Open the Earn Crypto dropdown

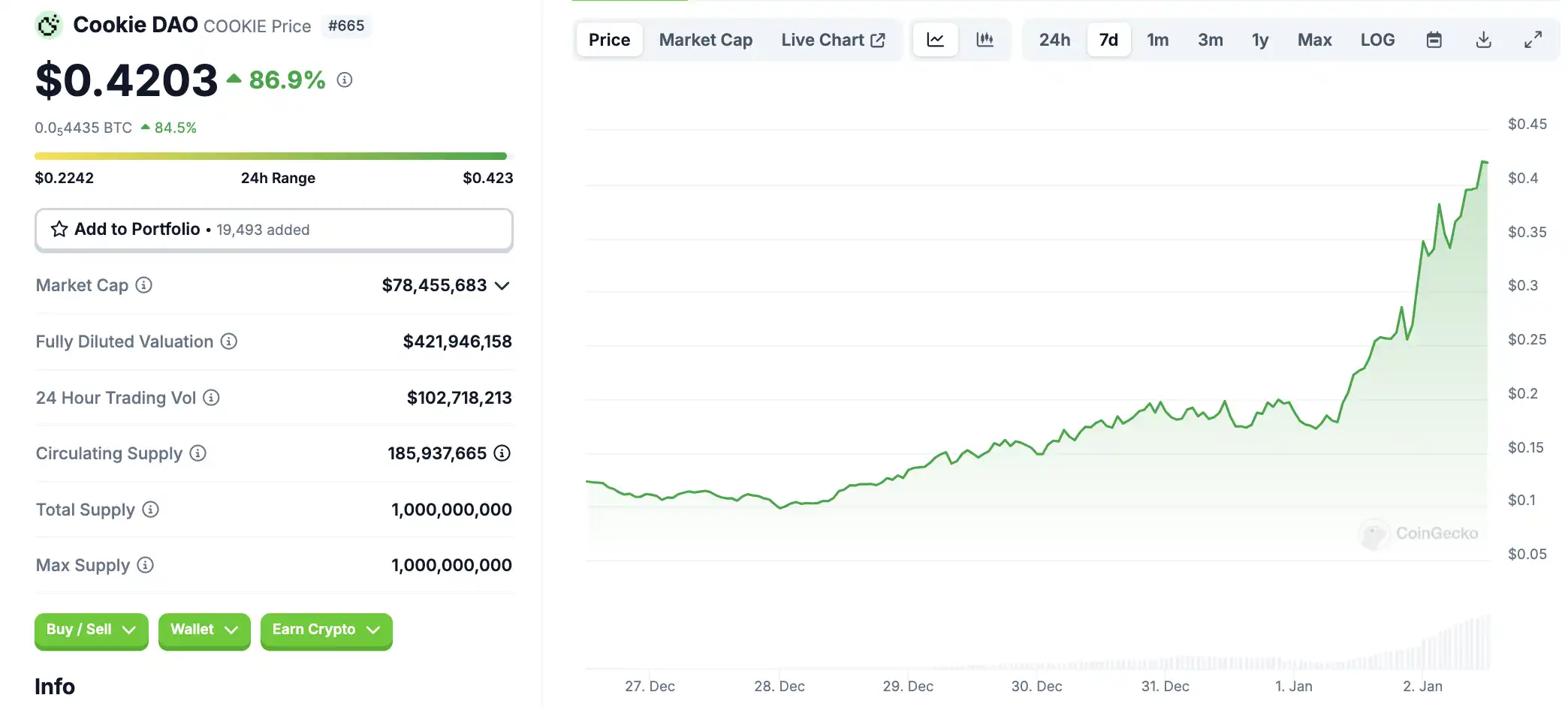click(x=326, y=630)
